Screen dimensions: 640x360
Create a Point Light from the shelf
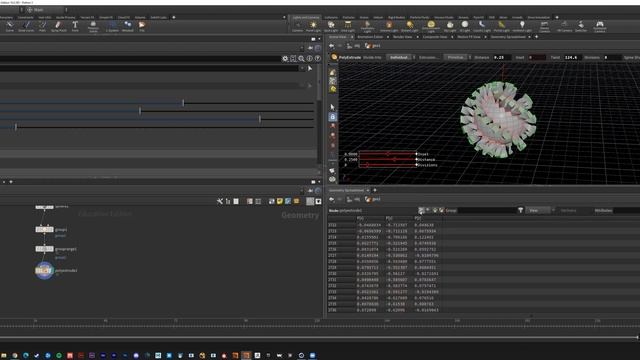(x=313, y=27)
